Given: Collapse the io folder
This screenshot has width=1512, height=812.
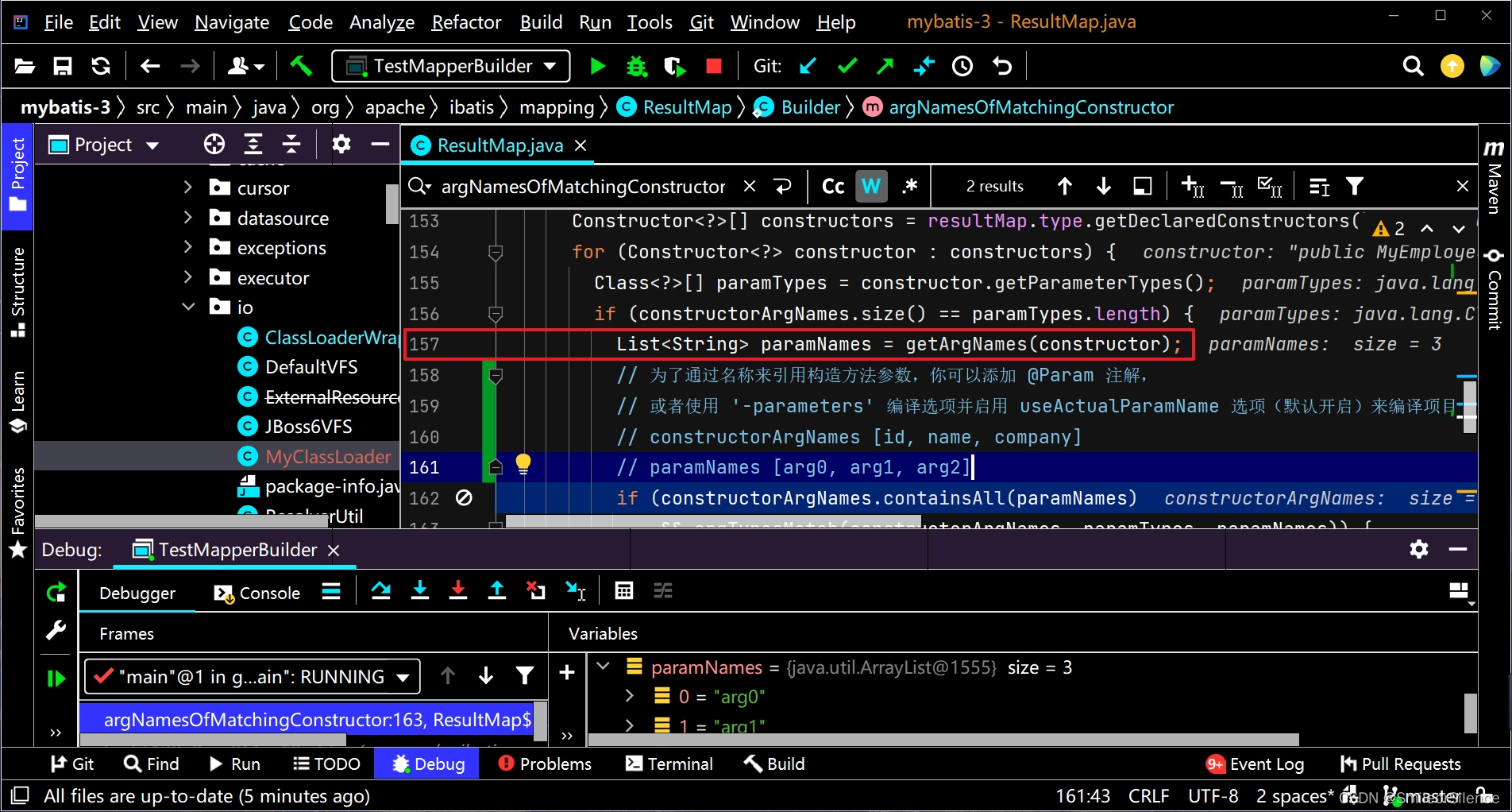Looking at the screenshot, I should click(x=188, y=307).
